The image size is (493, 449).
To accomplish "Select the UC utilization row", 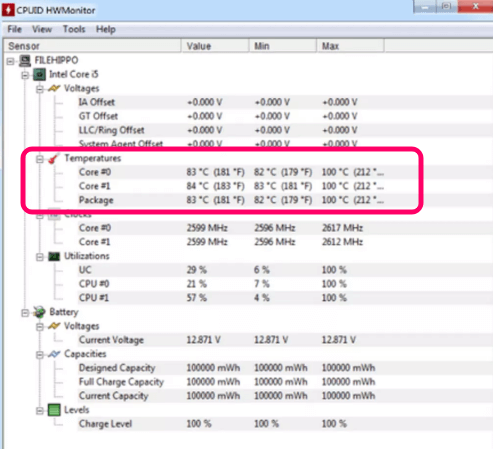I will click(285, 270).
